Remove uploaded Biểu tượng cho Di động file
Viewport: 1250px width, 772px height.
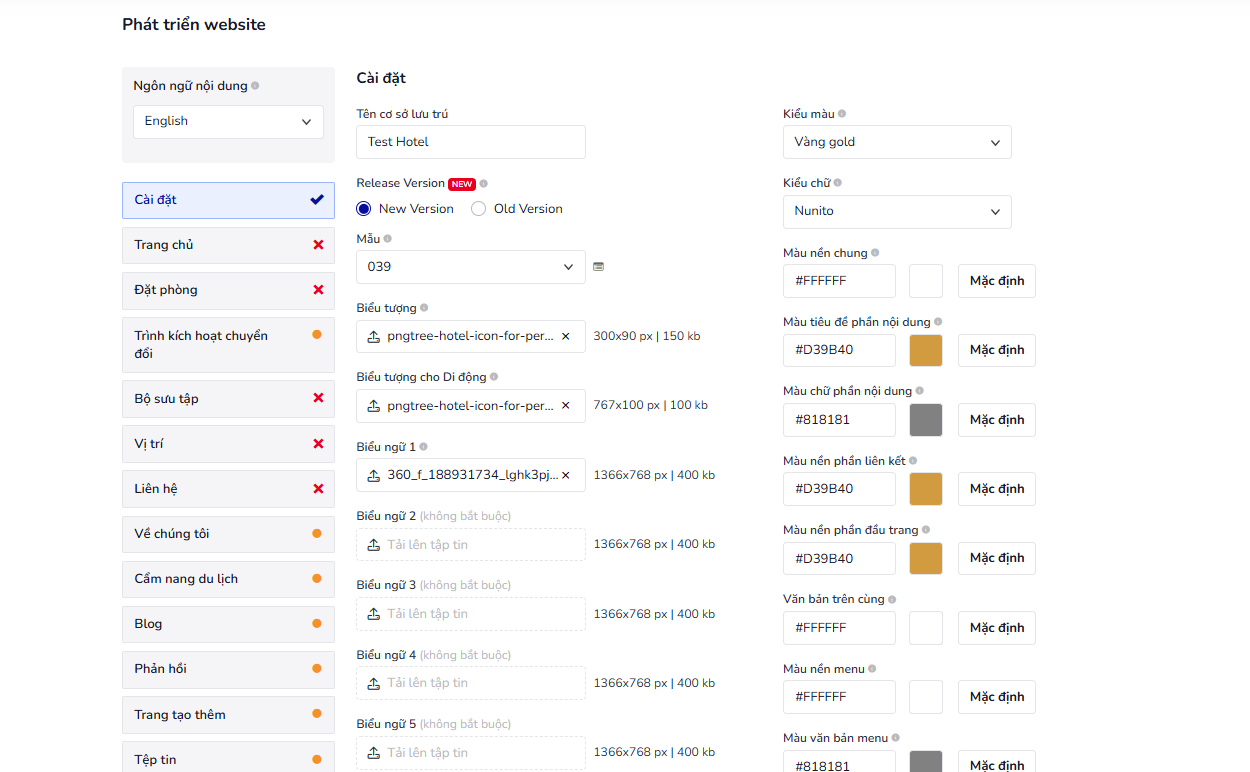point(566,406)
